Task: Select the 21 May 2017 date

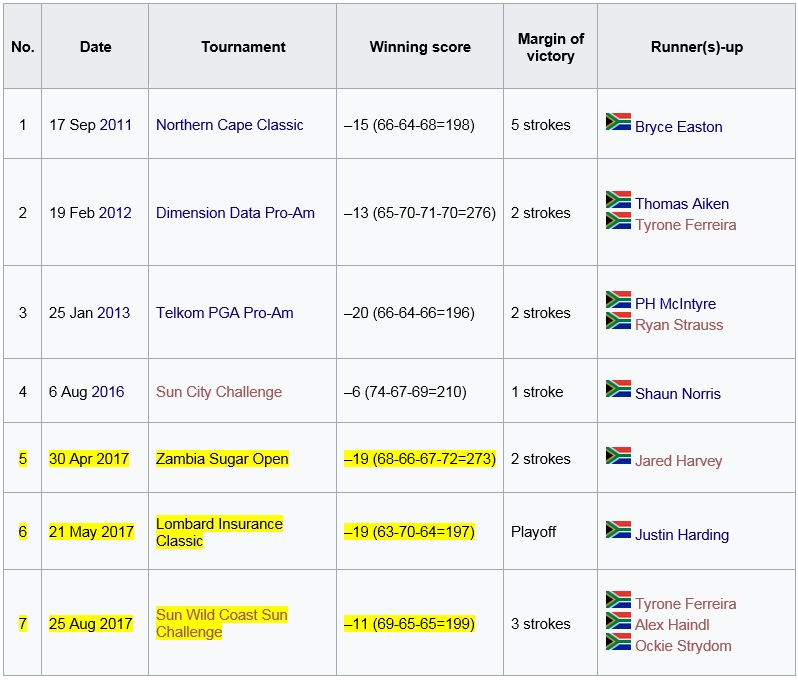Action: (91, 532)
